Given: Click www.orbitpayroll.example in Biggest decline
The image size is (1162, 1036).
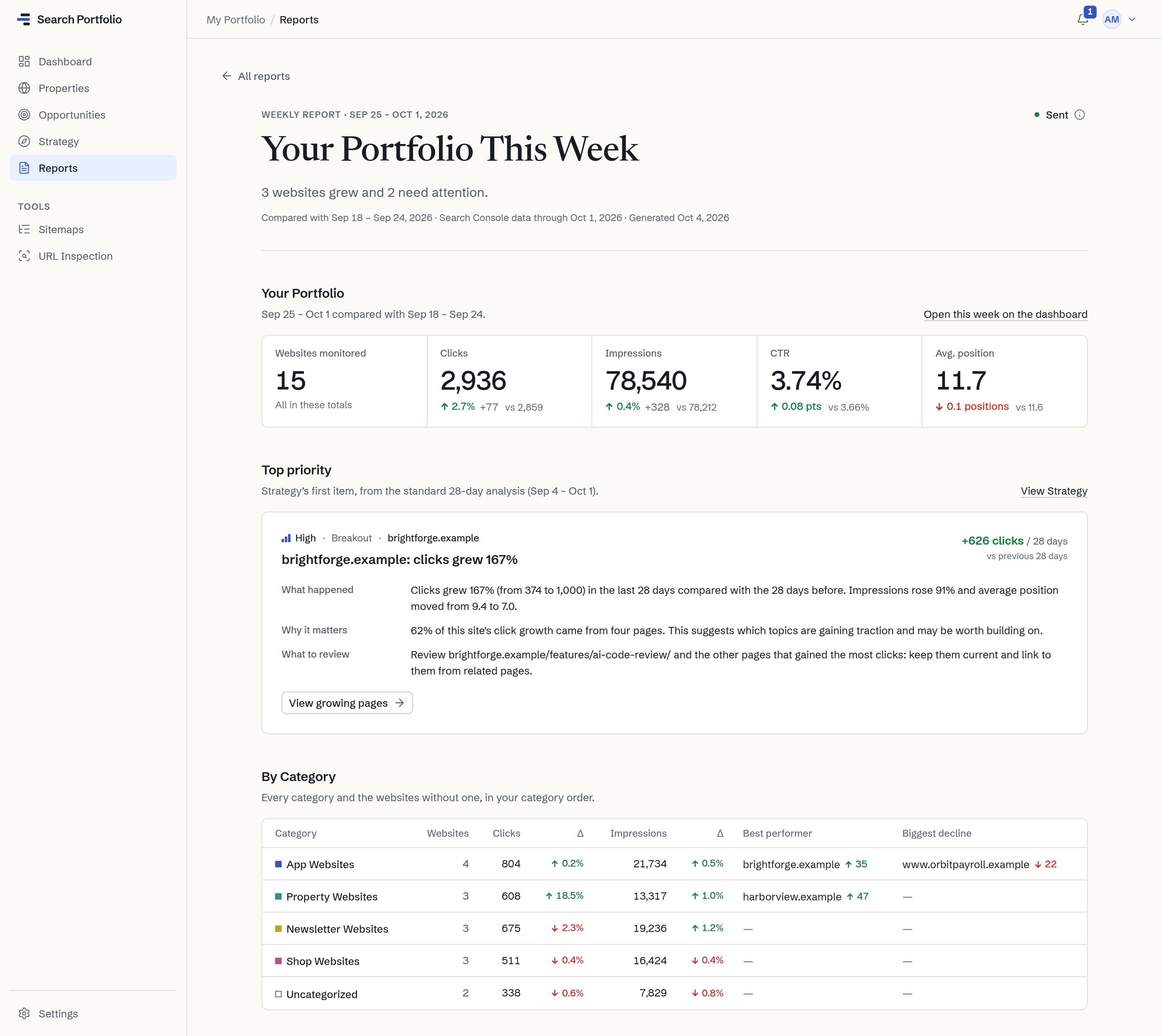Looking at the screenshot, I should click(966, 864).
